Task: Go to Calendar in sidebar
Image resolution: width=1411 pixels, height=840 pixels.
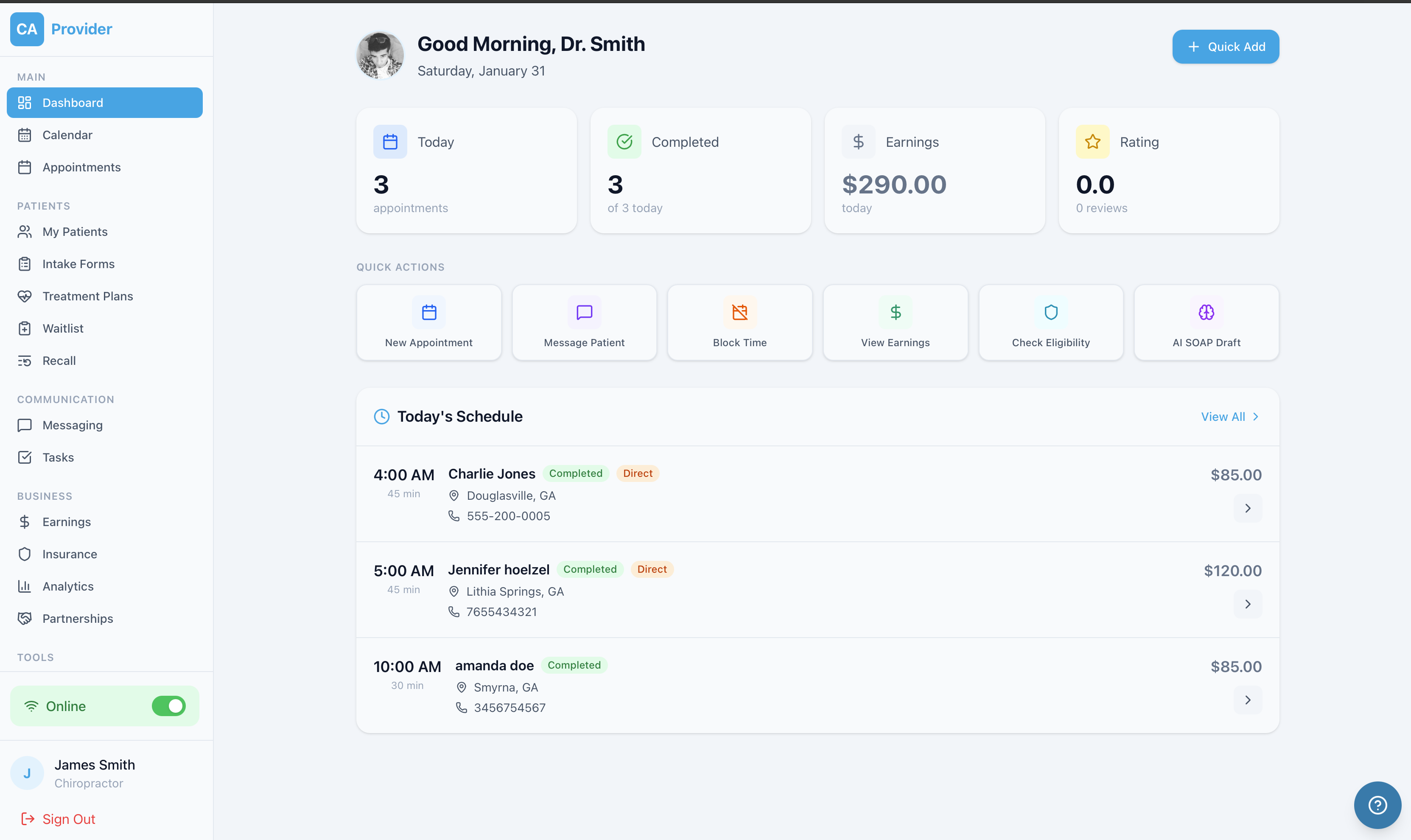Action: 67,135
